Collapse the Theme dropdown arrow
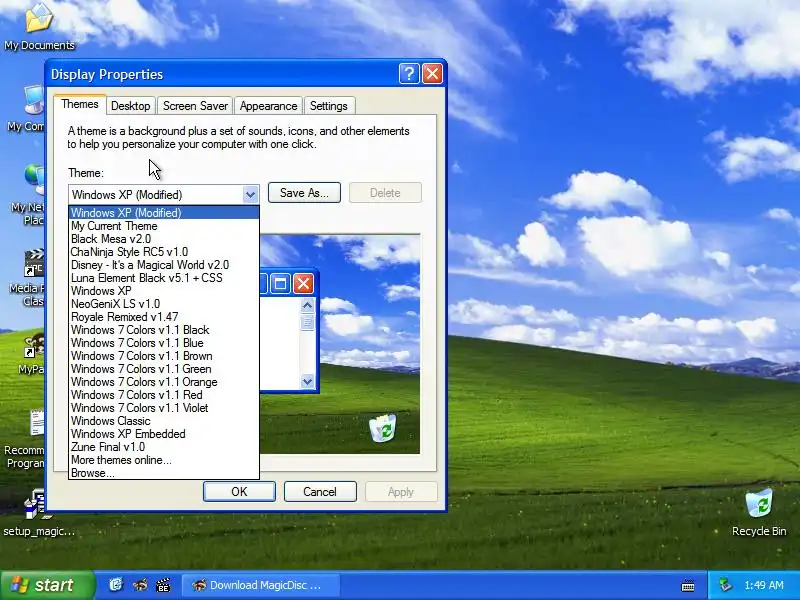The image size is (800, 600). click(x=250, y=194)
